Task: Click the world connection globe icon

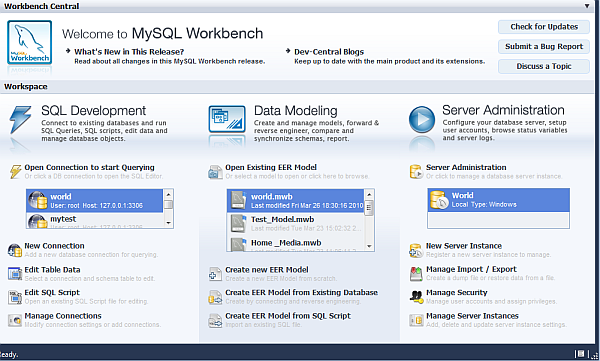Action: pyautogui.click(x=38, y=200)
